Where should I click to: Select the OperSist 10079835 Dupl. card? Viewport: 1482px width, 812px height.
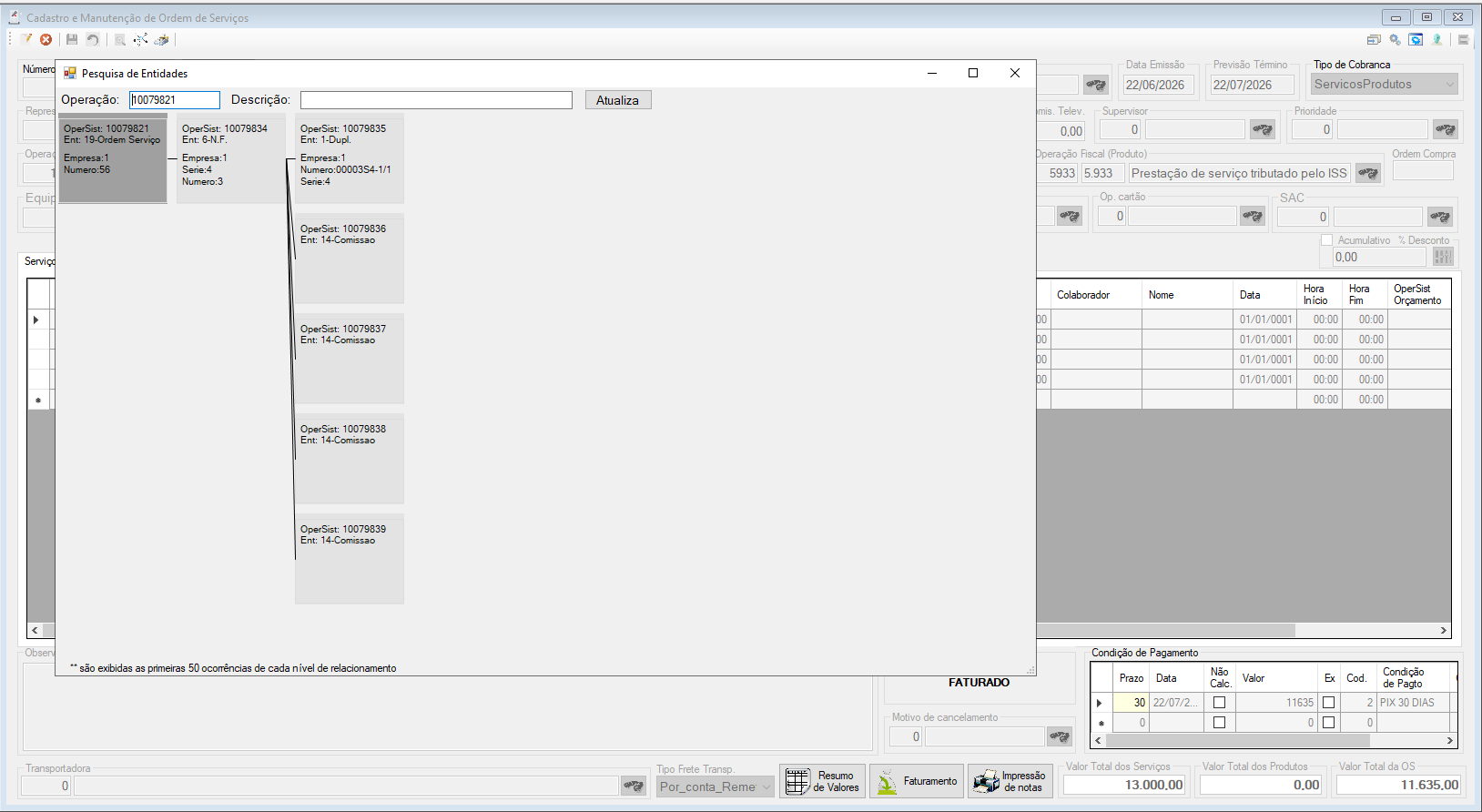pyautogui.click(x=350, y=159)
